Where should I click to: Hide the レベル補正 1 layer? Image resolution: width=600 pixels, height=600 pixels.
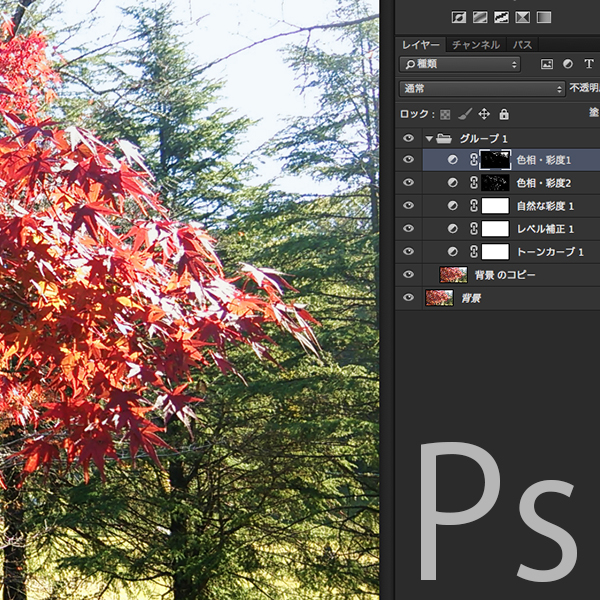tap(408, 228)
